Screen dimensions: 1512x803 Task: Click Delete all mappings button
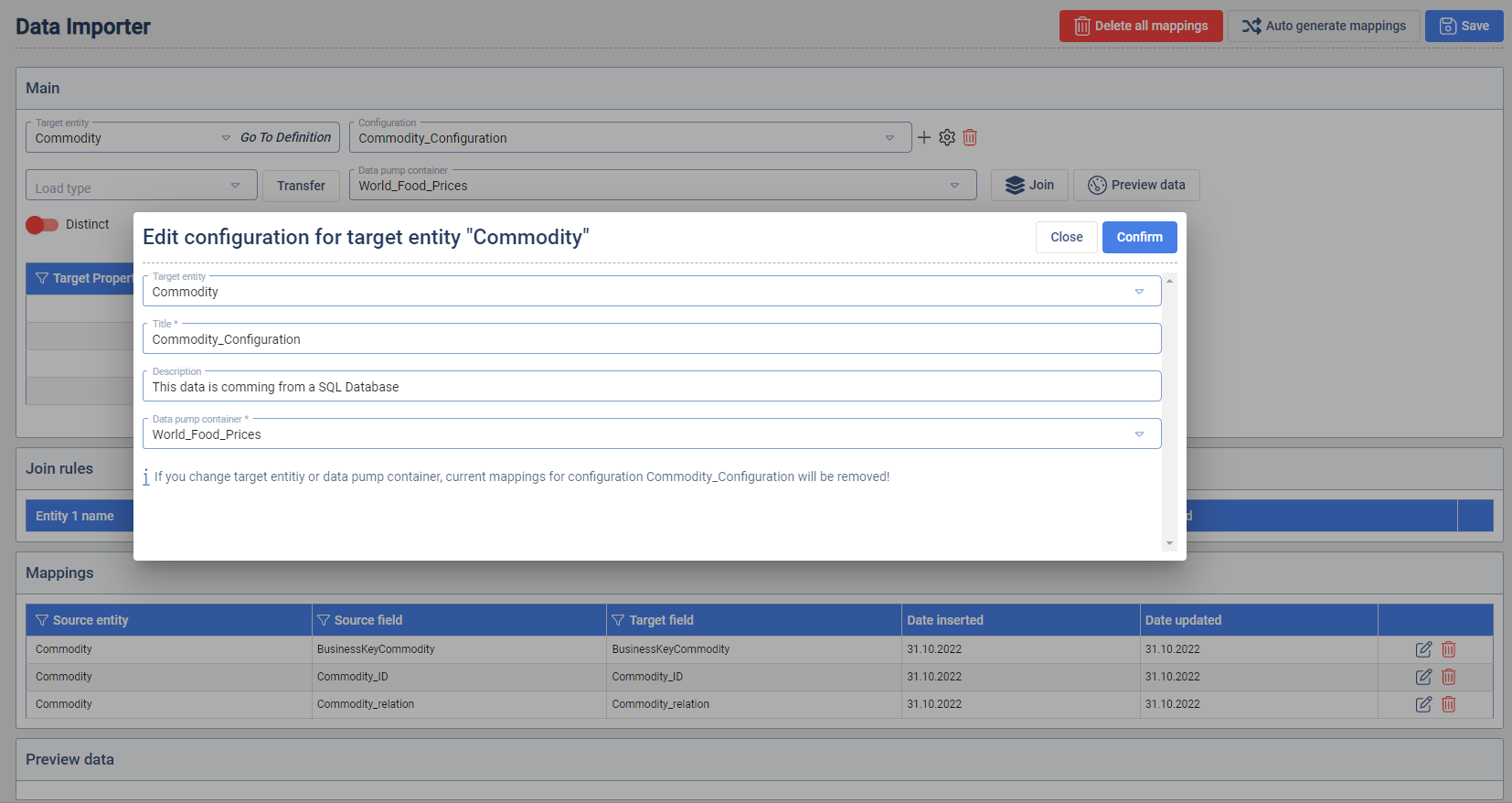click(1141, 26)
